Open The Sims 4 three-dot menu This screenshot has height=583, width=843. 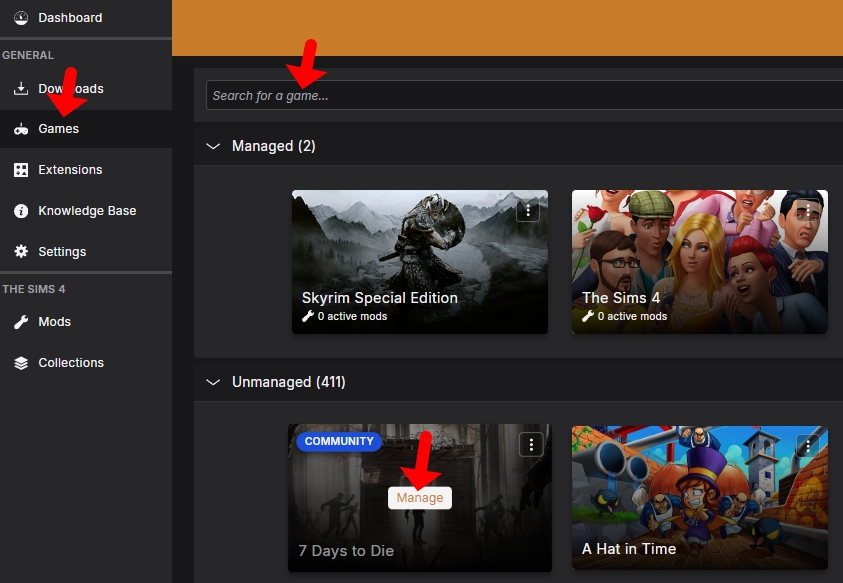point(807,210)
